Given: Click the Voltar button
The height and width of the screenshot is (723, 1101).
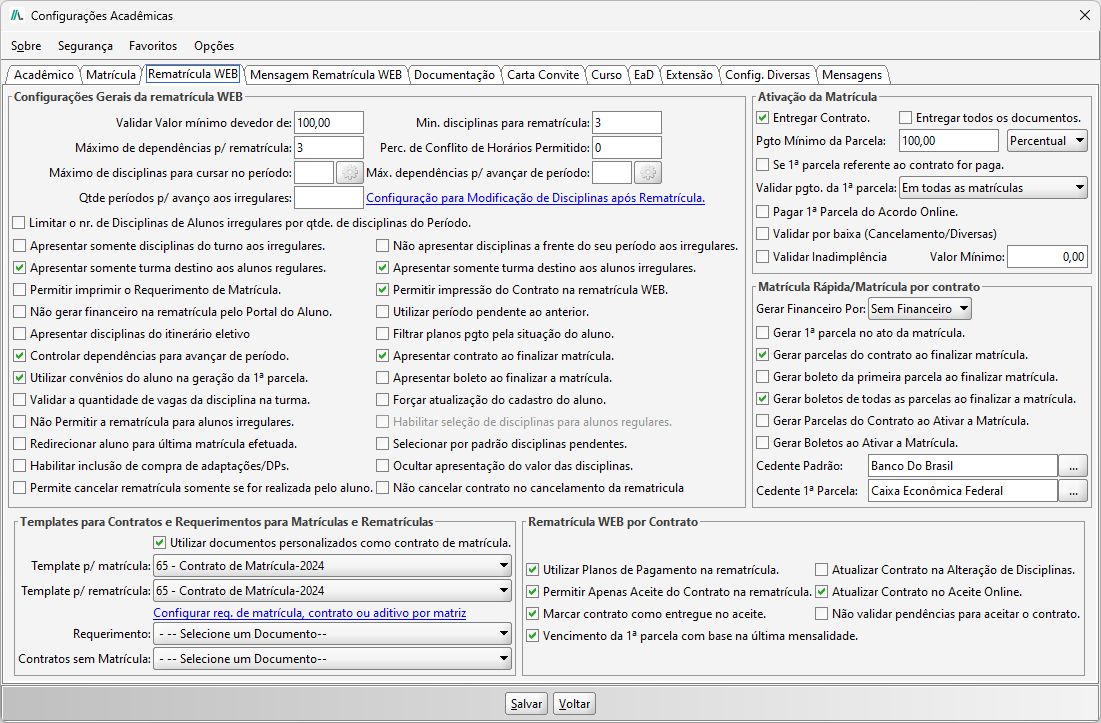Looking at the screenshot, I should click(574, 704).
